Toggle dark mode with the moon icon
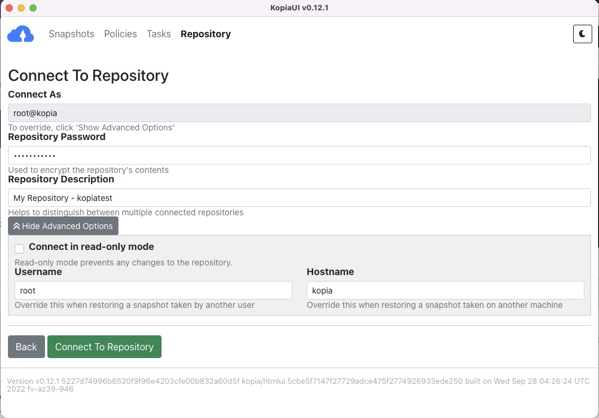 pos(582,34)
